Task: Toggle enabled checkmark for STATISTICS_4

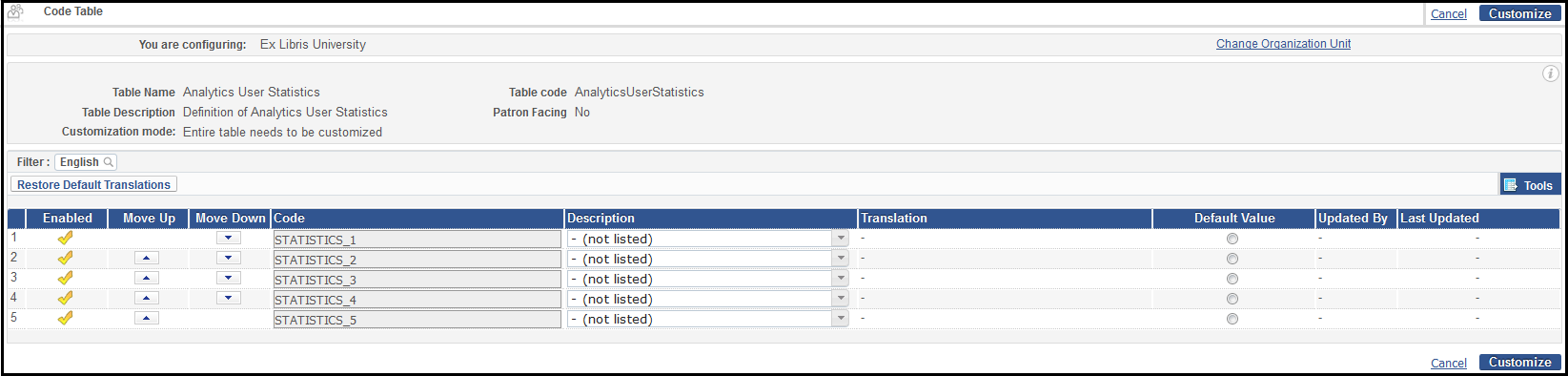Action: click(65, 298)
